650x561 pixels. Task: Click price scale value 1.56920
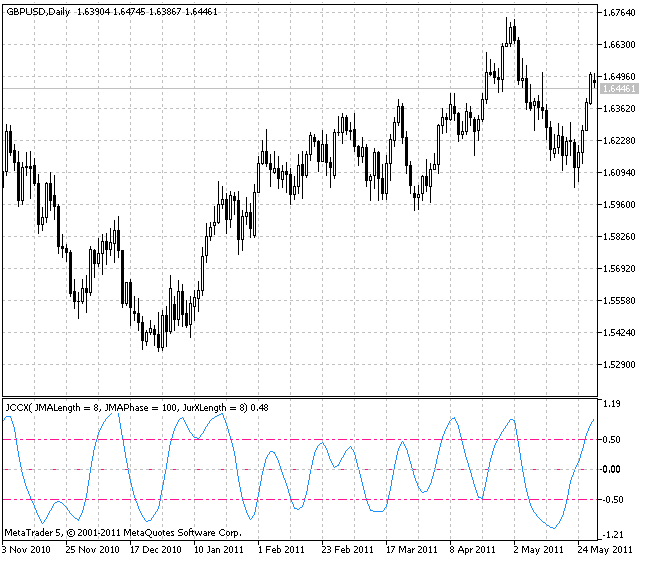(x=619, y=269)
